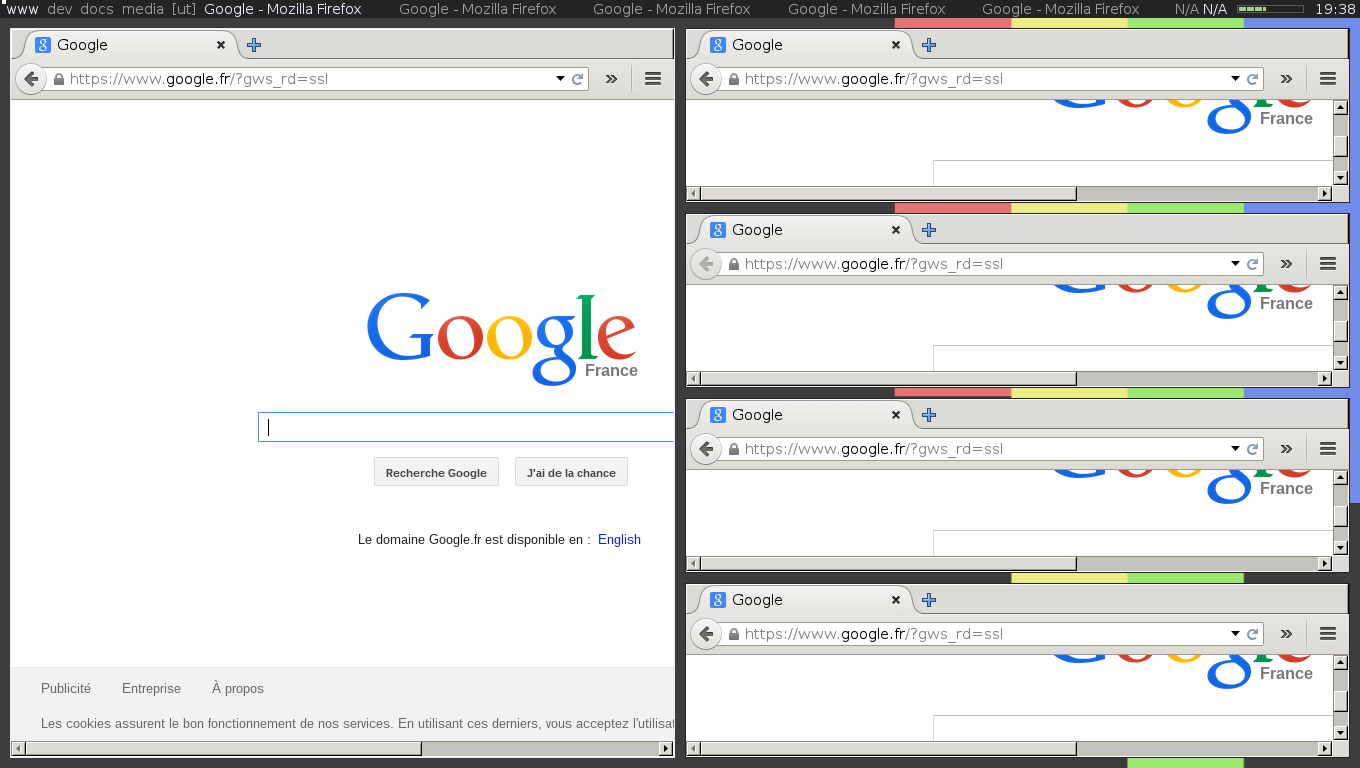Click the padlock icon in the bottom-right window

point(734,634)
